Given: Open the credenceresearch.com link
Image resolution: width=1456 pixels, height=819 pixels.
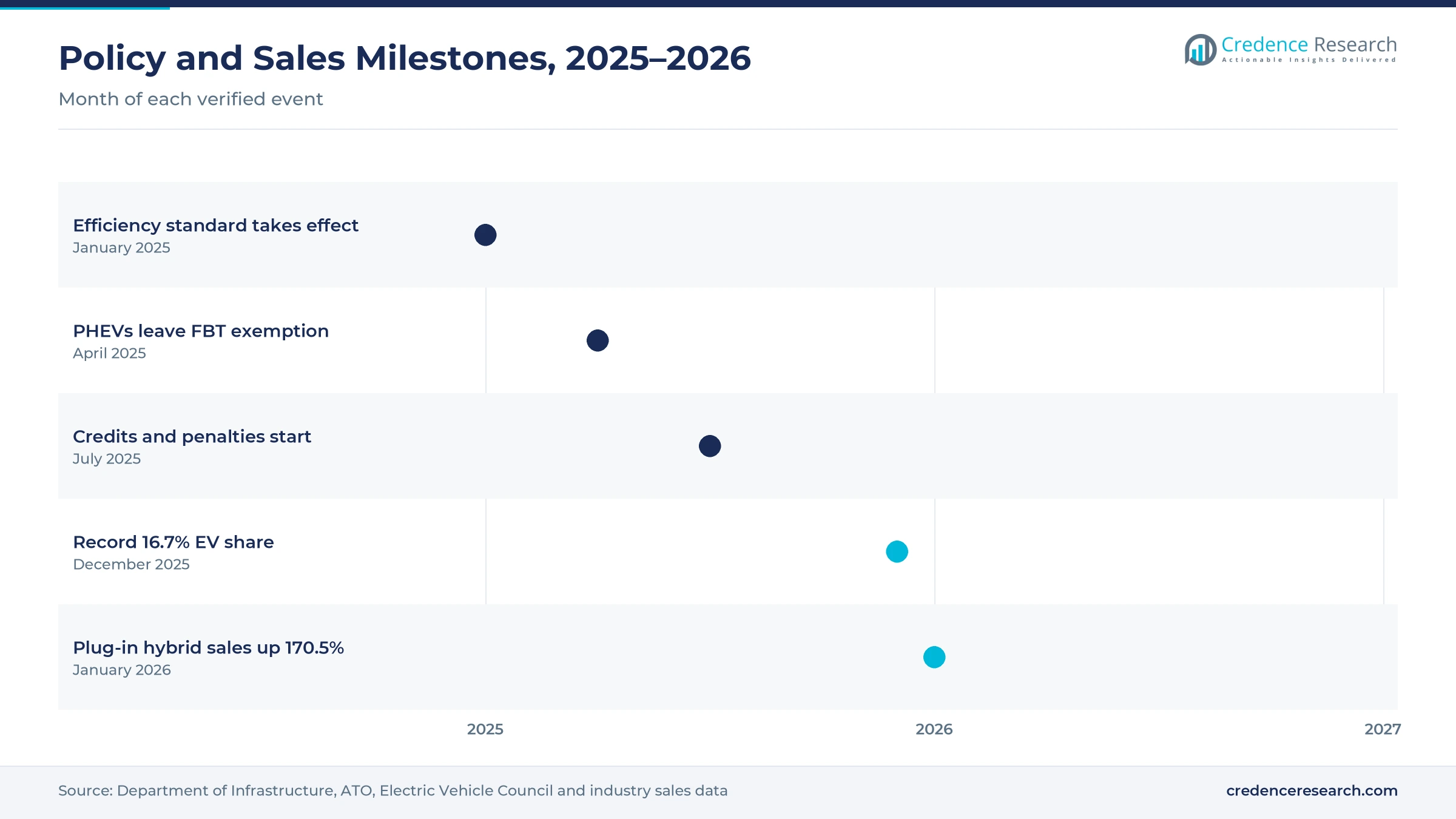Looking at the screenshot, I should tap(1312, 790).
